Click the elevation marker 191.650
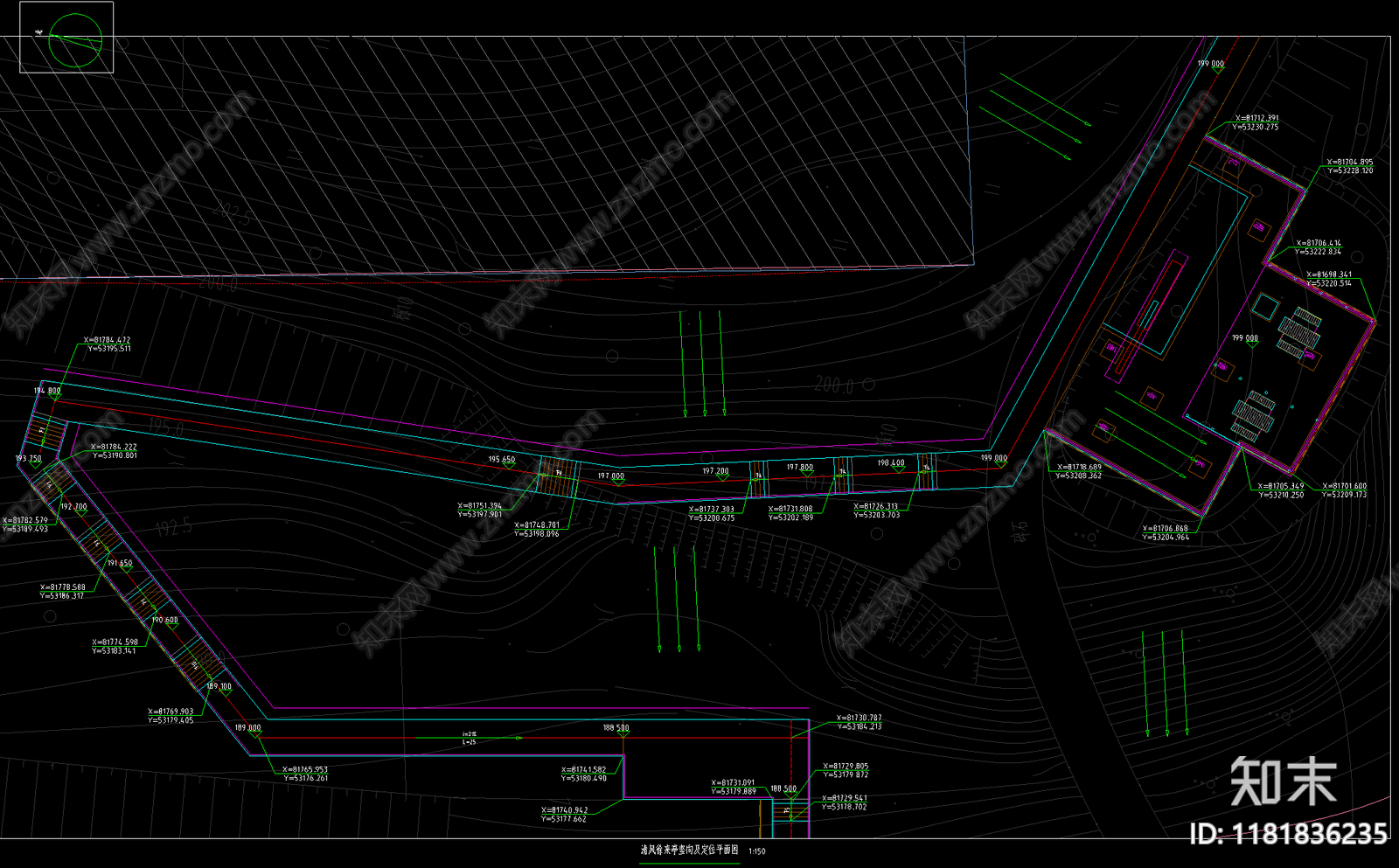This screenshot has height=868, width=1399. point(119,563)
